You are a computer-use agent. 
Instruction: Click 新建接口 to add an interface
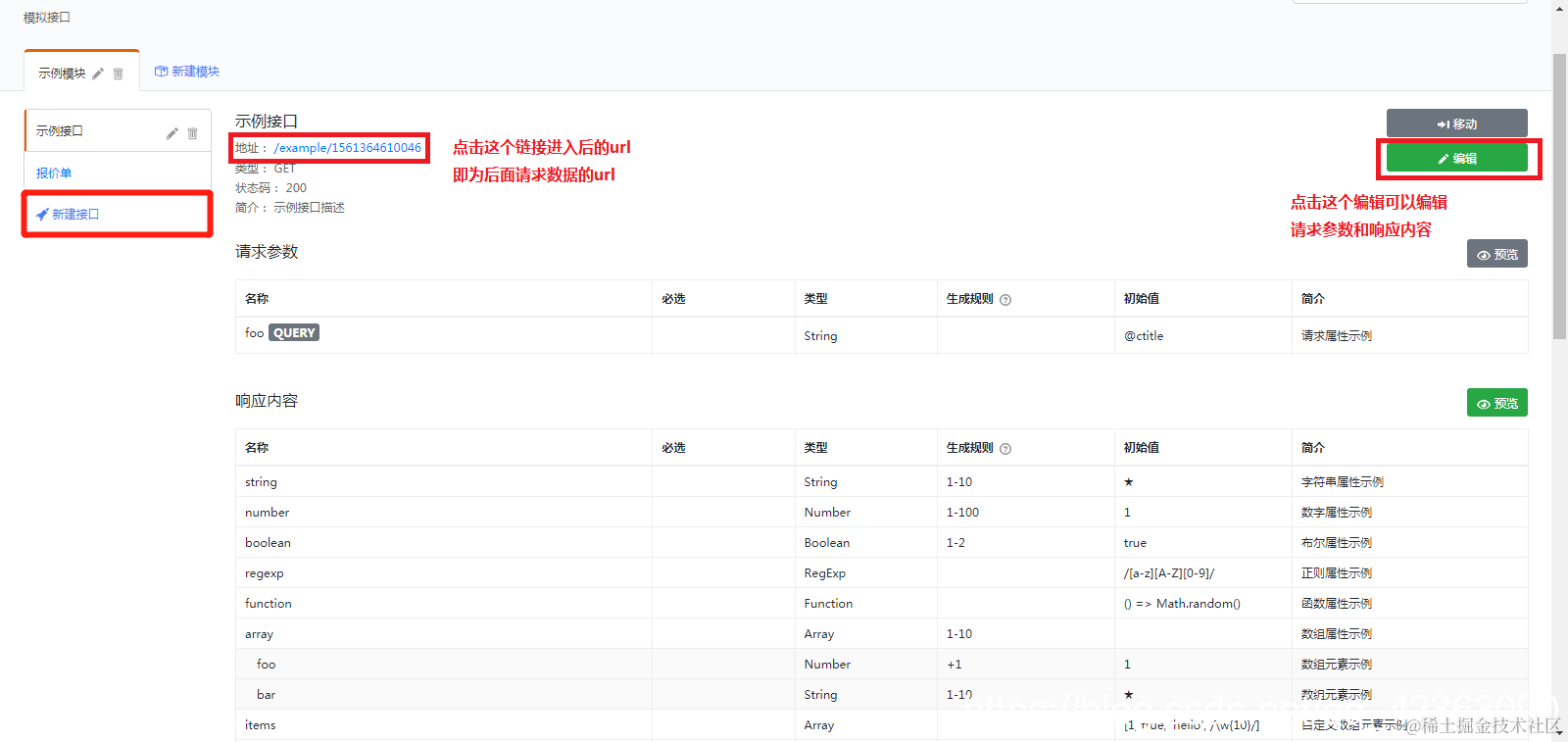tap(68, 214)
